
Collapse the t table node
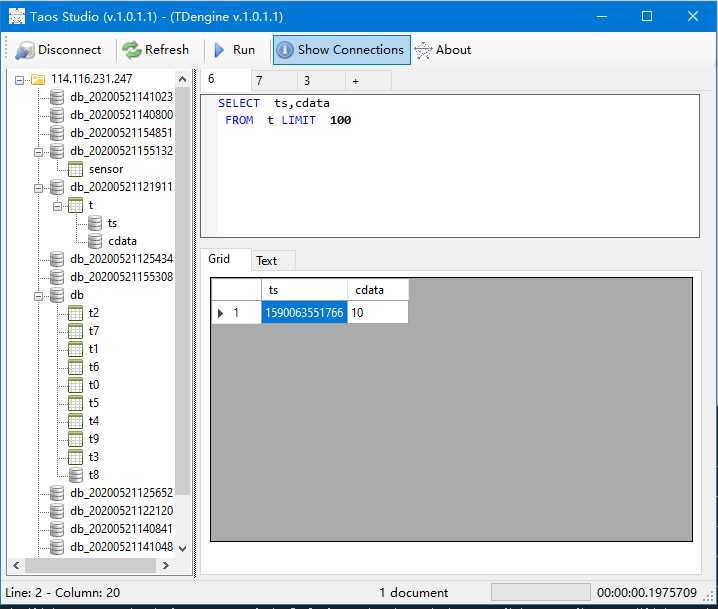[57, 206]
